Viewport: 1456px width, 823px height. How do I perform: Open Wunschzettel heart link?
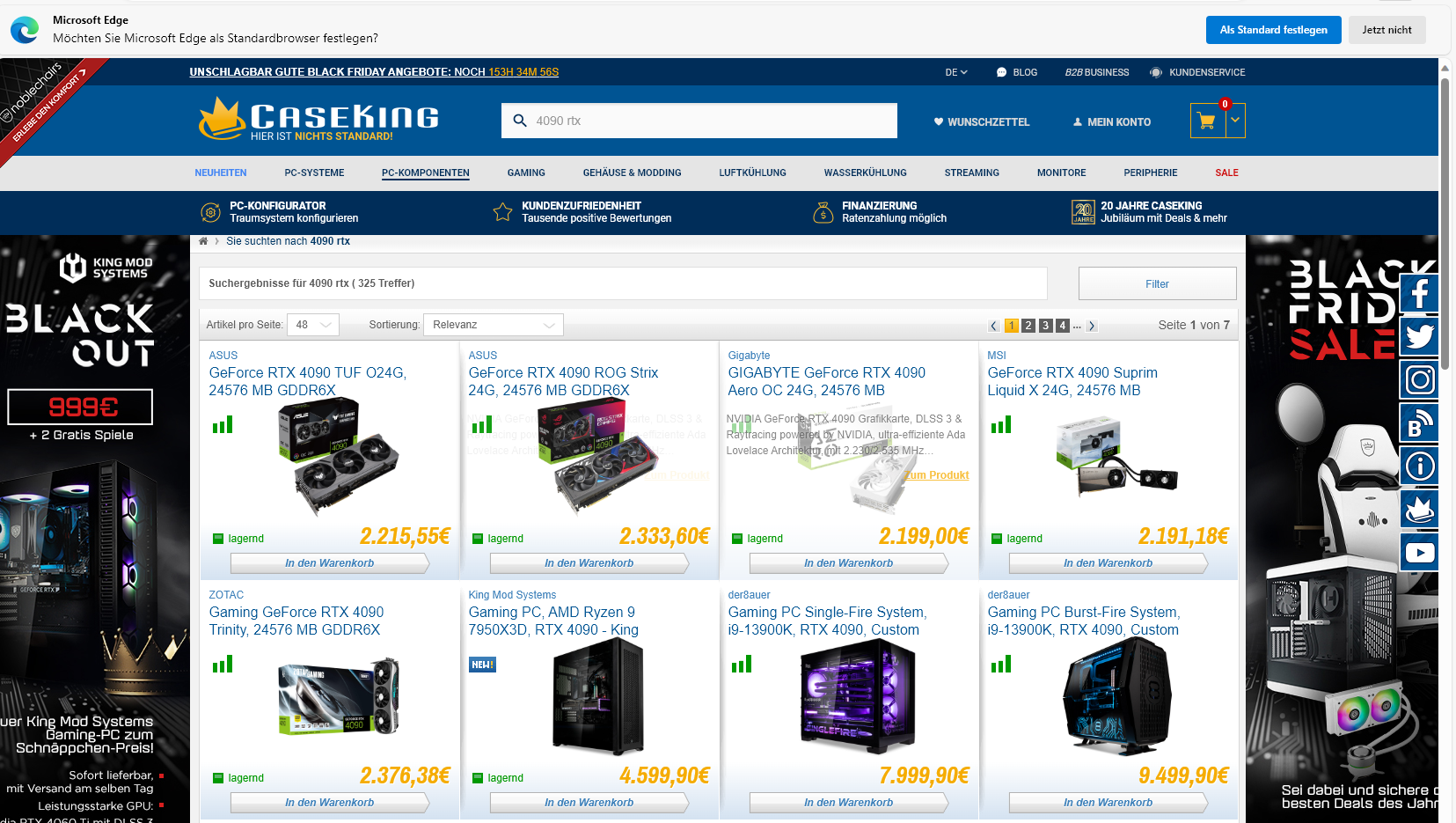(981, 122)
